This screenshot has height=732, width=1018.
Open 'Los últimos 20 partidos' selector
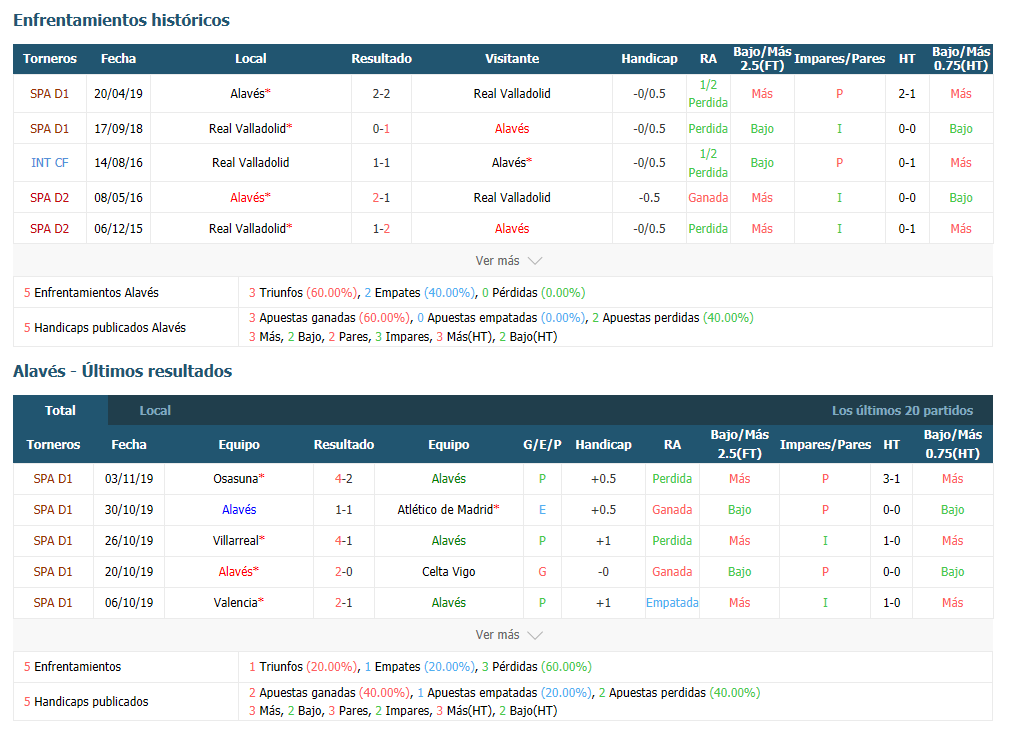coord(902,410)
